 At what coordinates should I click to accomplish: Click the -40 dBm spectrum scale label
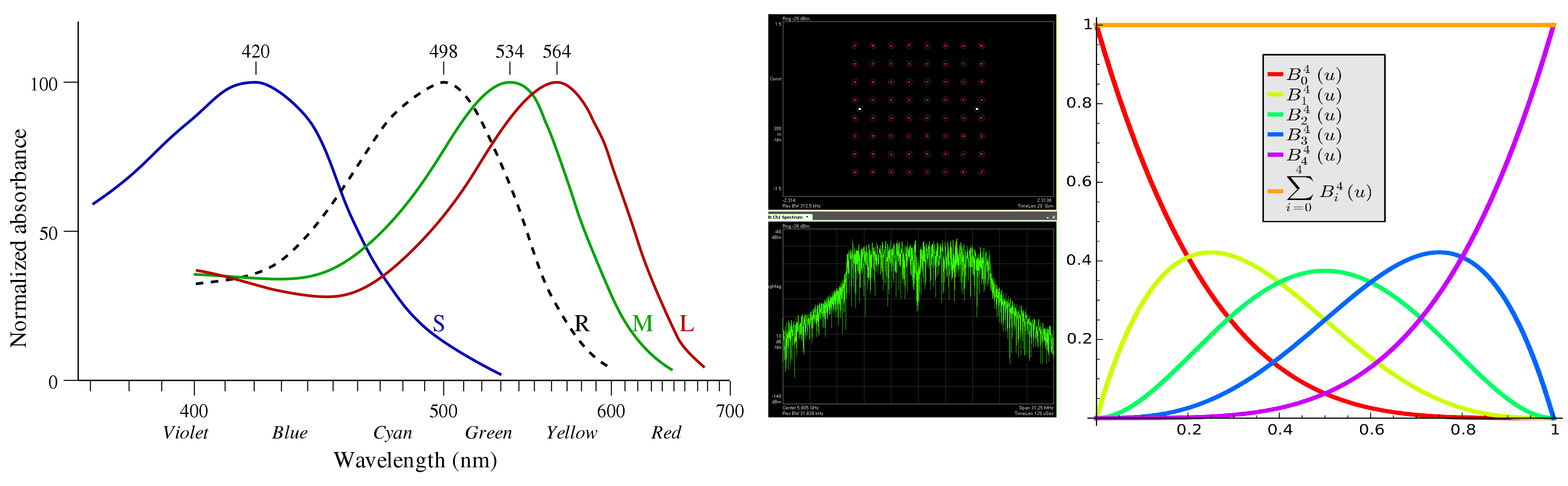click(777, 235)
